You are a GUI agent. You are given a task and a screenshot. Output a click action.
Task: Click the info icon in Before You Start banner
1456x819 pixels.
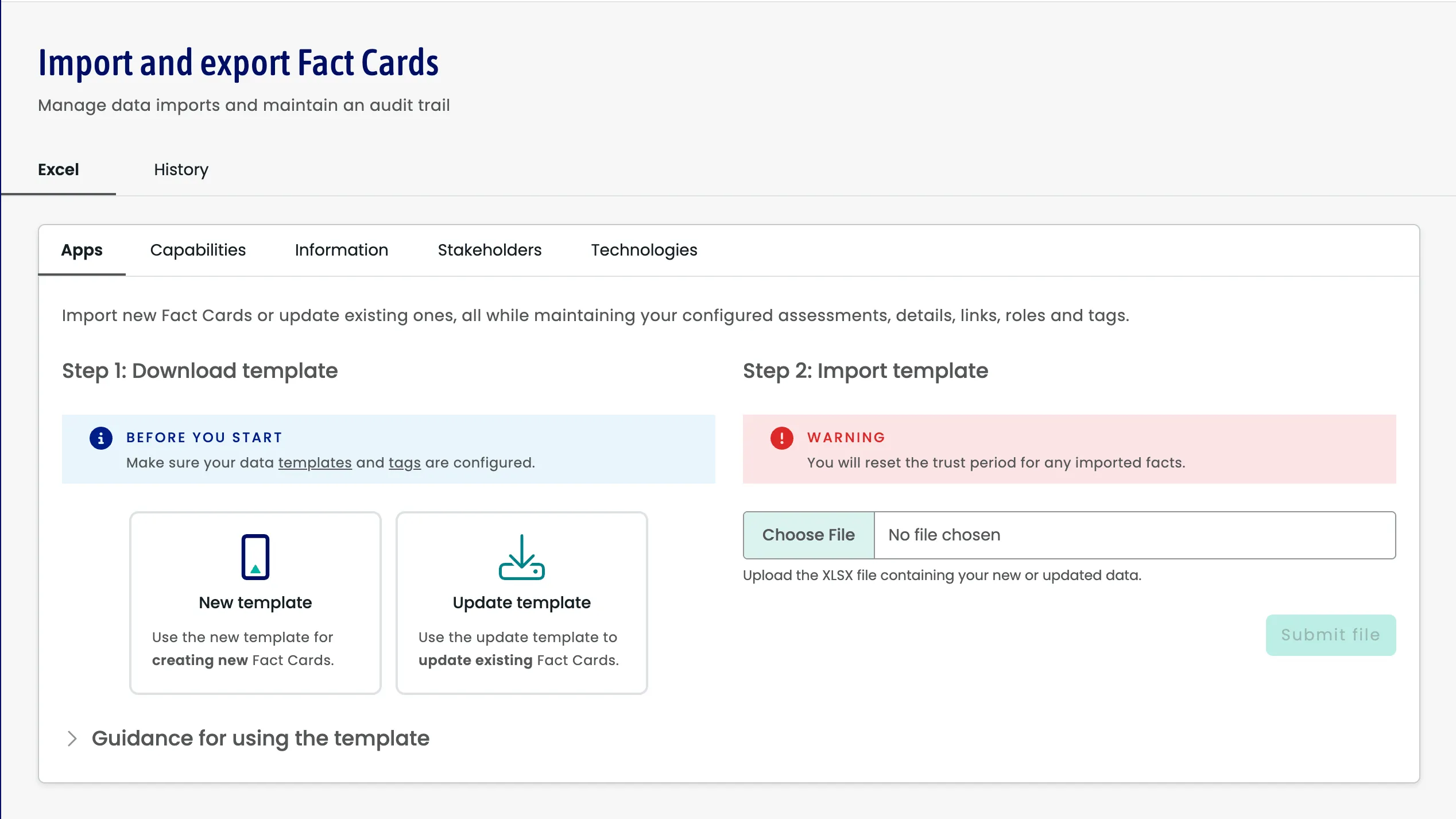[x=101, y=438]
